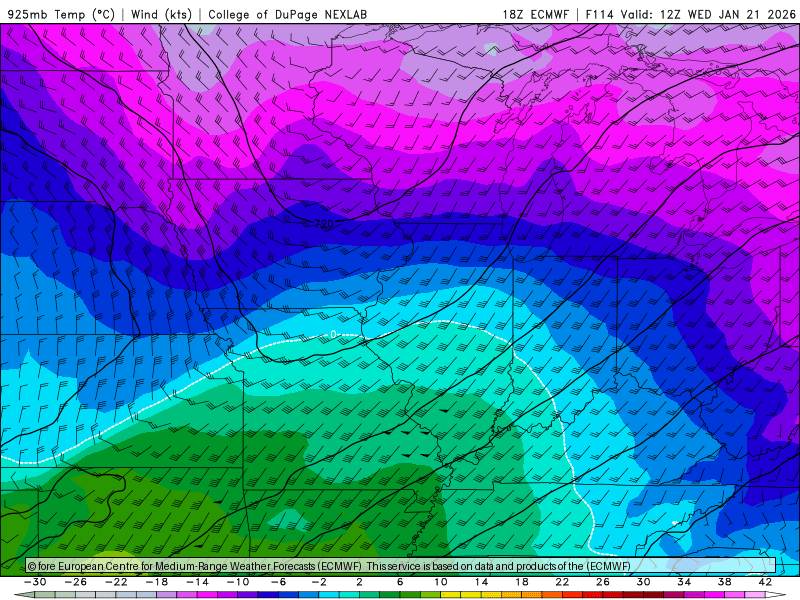
Task: Click the '18Z ECMWF' model run label
Action: (x=535, y=14)
